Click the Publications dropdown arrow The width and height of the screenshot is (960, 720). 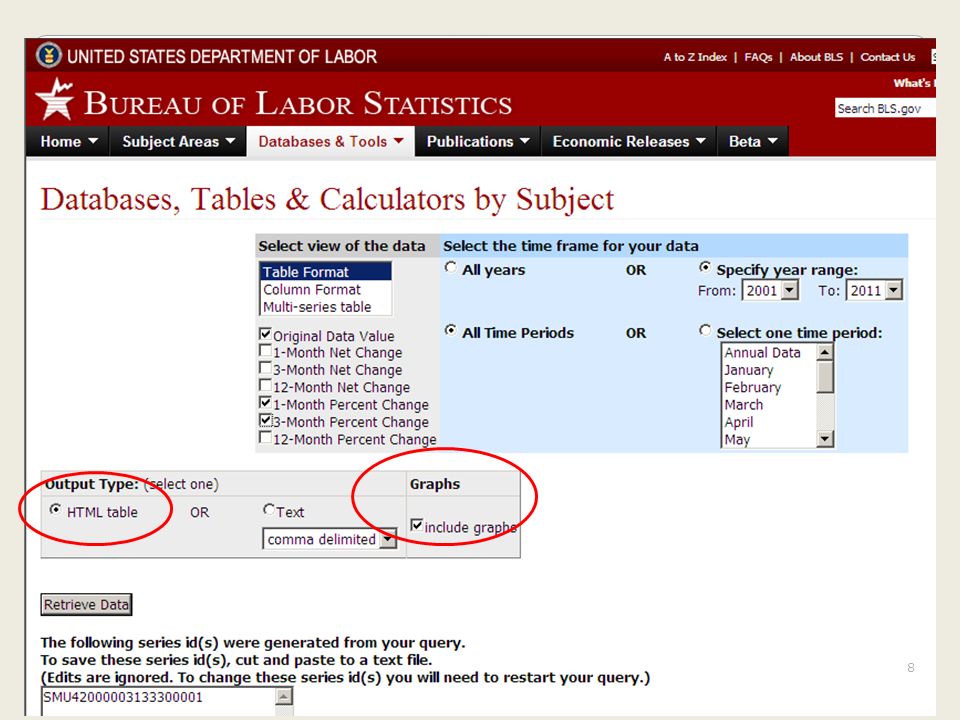[525, 141]
